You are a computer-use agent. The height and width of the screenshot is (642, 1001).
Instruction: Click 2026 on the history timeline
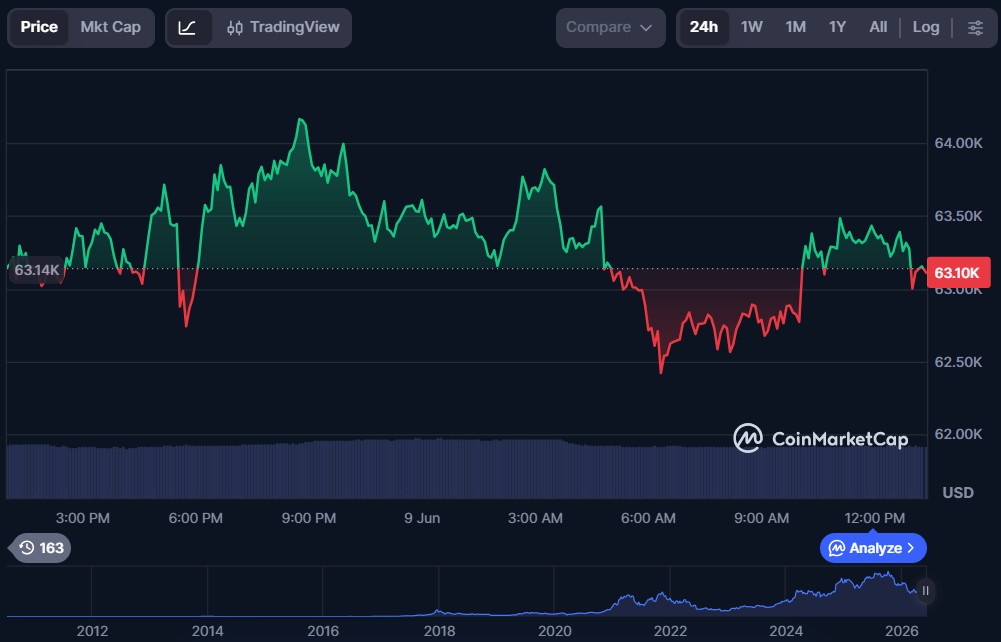click(x=901, y=631)
